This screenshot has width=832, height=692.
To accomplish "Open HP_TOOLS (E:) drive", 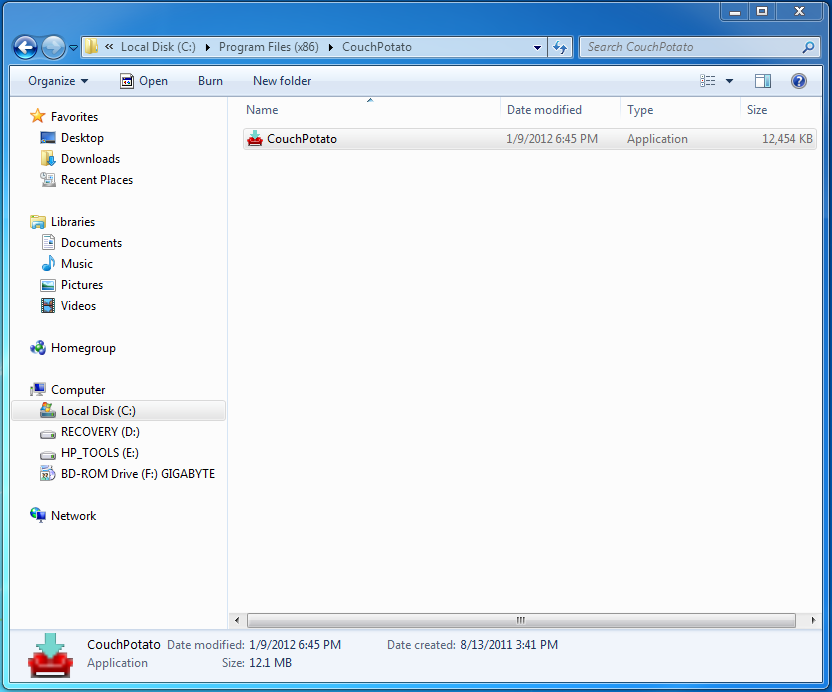I will (99, 453).
